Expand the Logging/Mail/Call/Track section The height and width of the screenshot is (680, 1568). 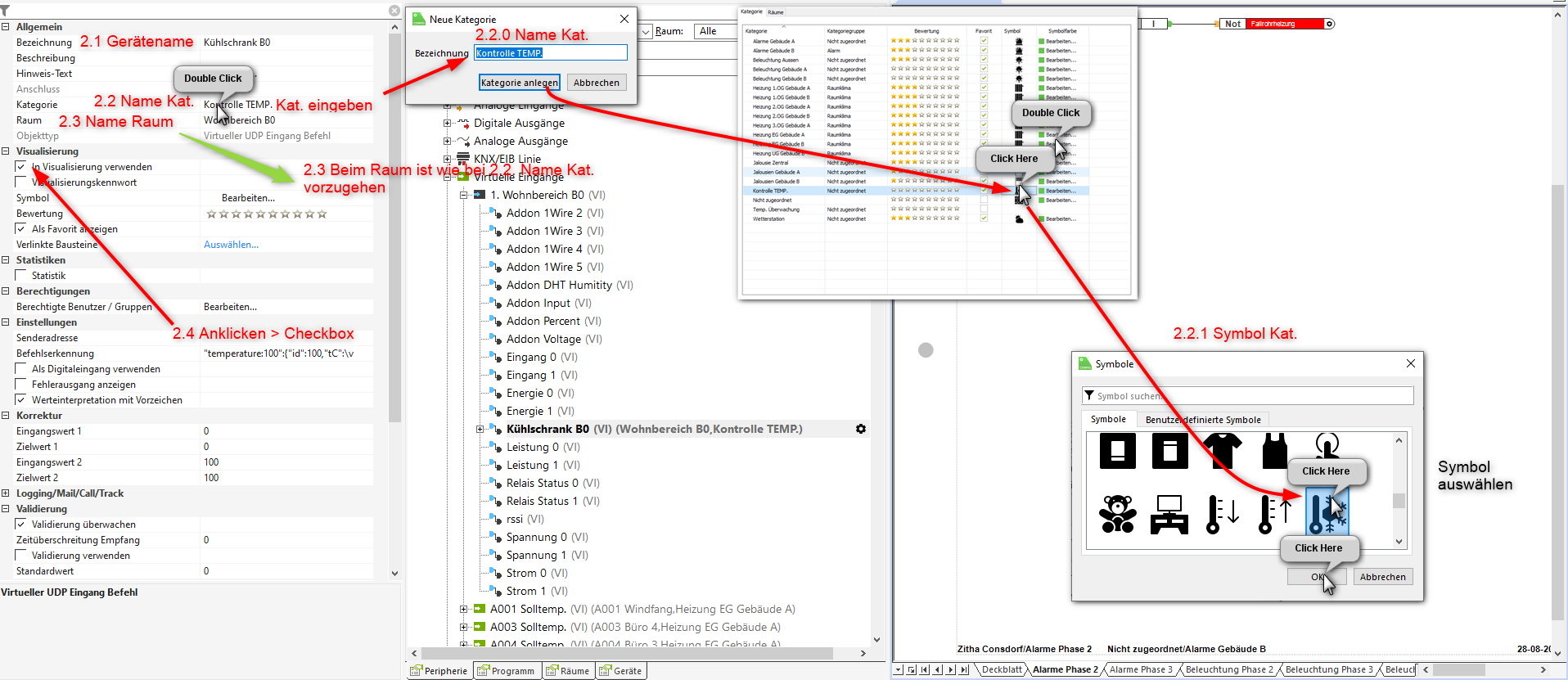pyautogui.click(x=6, y=493)
